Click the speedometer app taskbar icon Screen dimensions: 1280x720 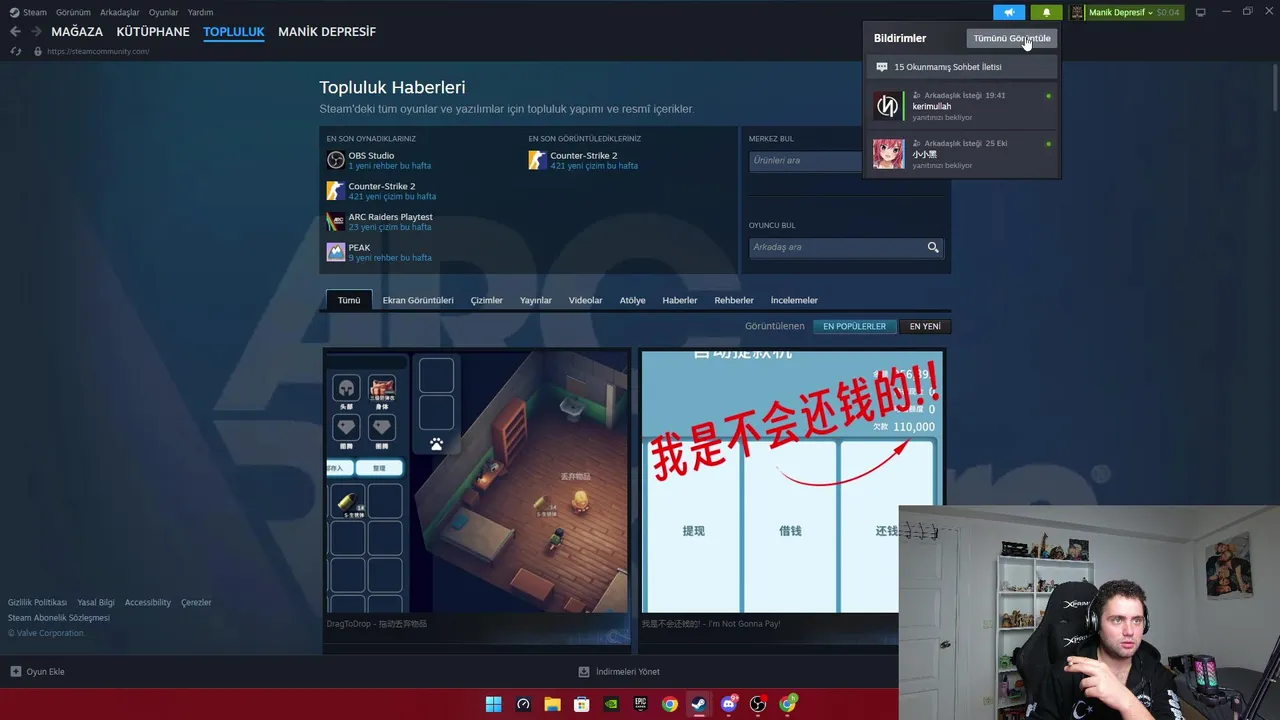522,704
